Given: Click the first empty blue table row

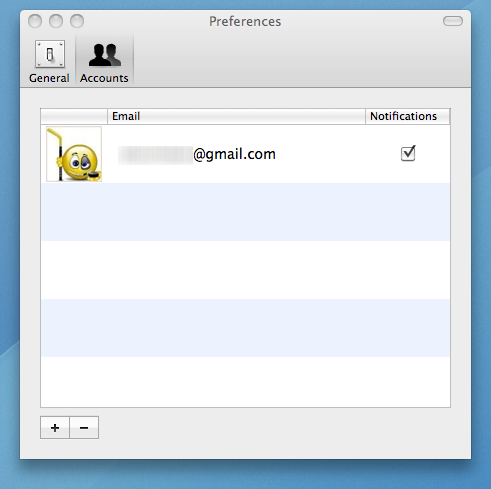Looking at the screenshot, I should (x=245, y=212).
